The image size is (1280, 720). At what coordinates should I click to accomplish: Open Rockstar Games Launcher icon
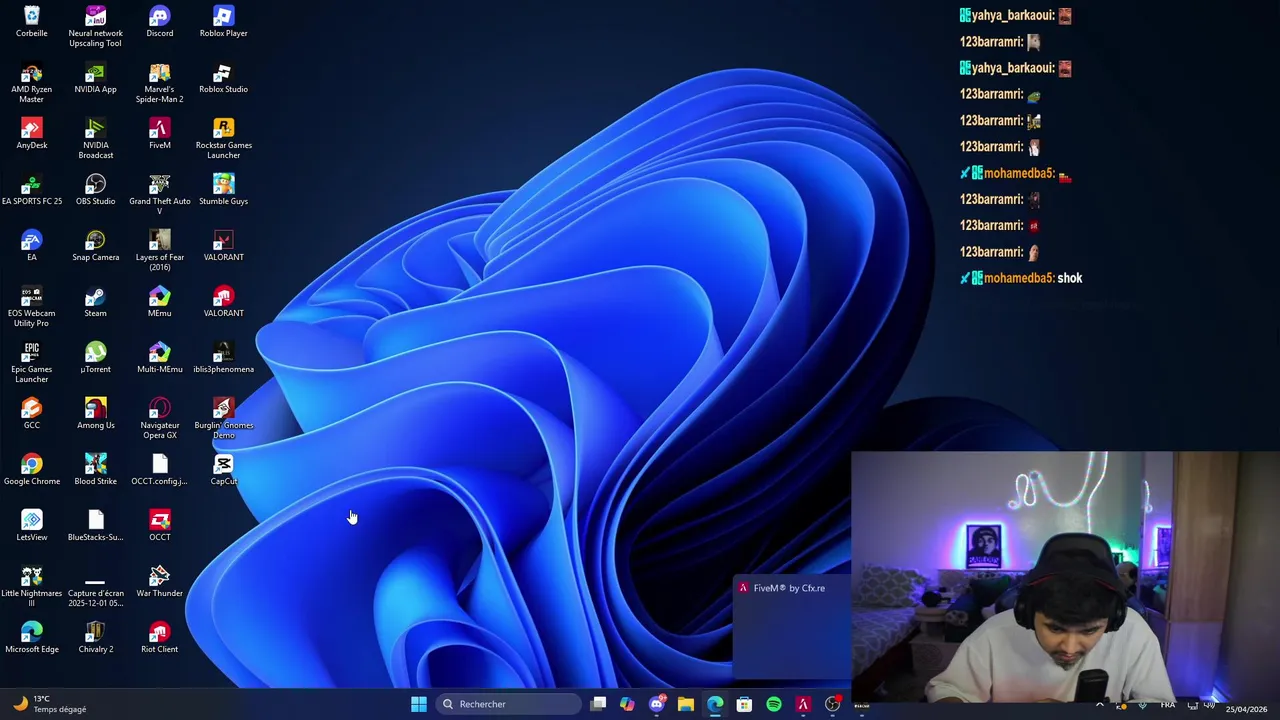223,139
